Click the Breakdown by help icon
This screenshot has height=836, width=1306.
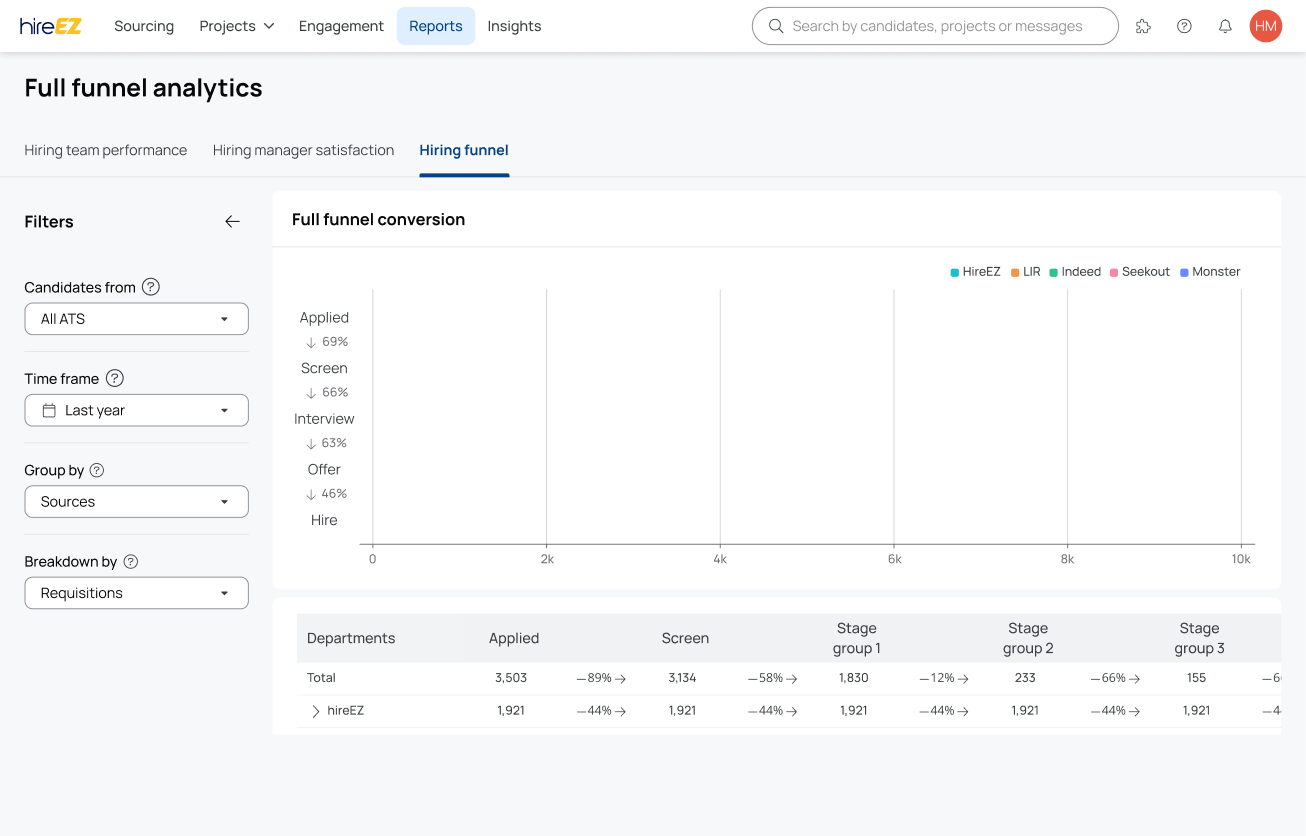click(x=131, y=562)
